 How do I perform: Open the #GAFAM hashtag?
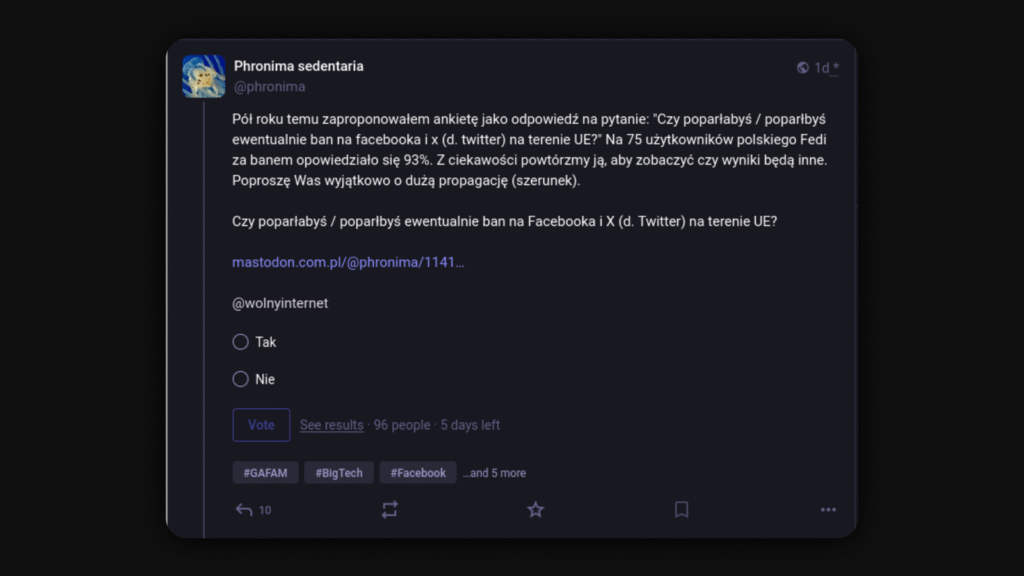[265, 473]
